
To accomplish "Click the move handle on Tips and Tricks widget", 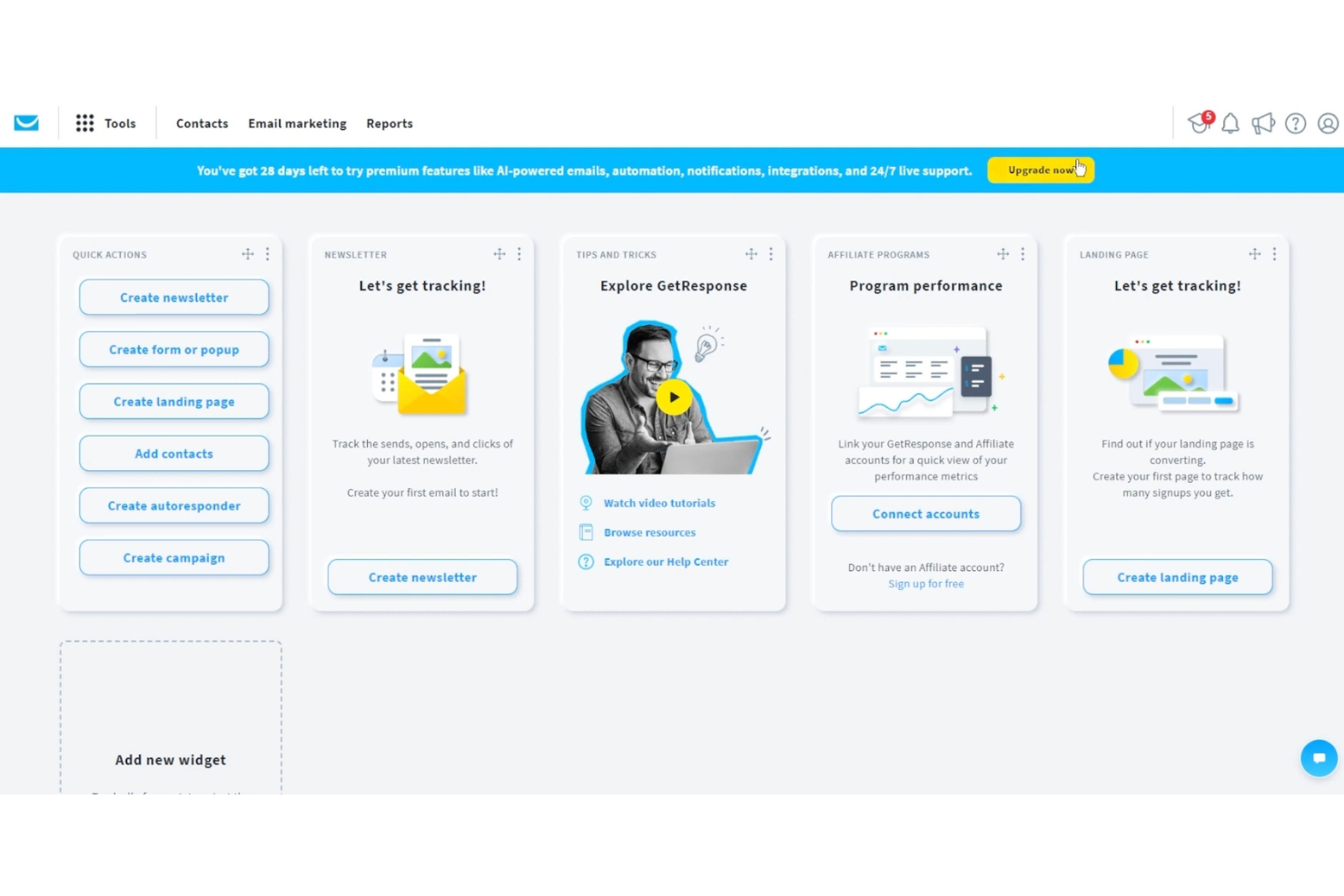I will [x=751, y=254].
